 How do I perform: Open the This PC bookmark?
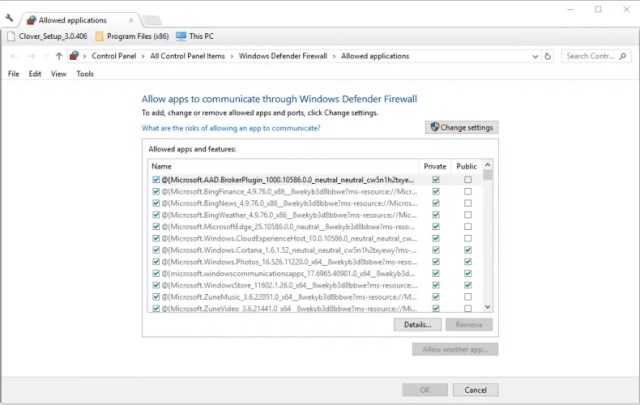point(195,36)
